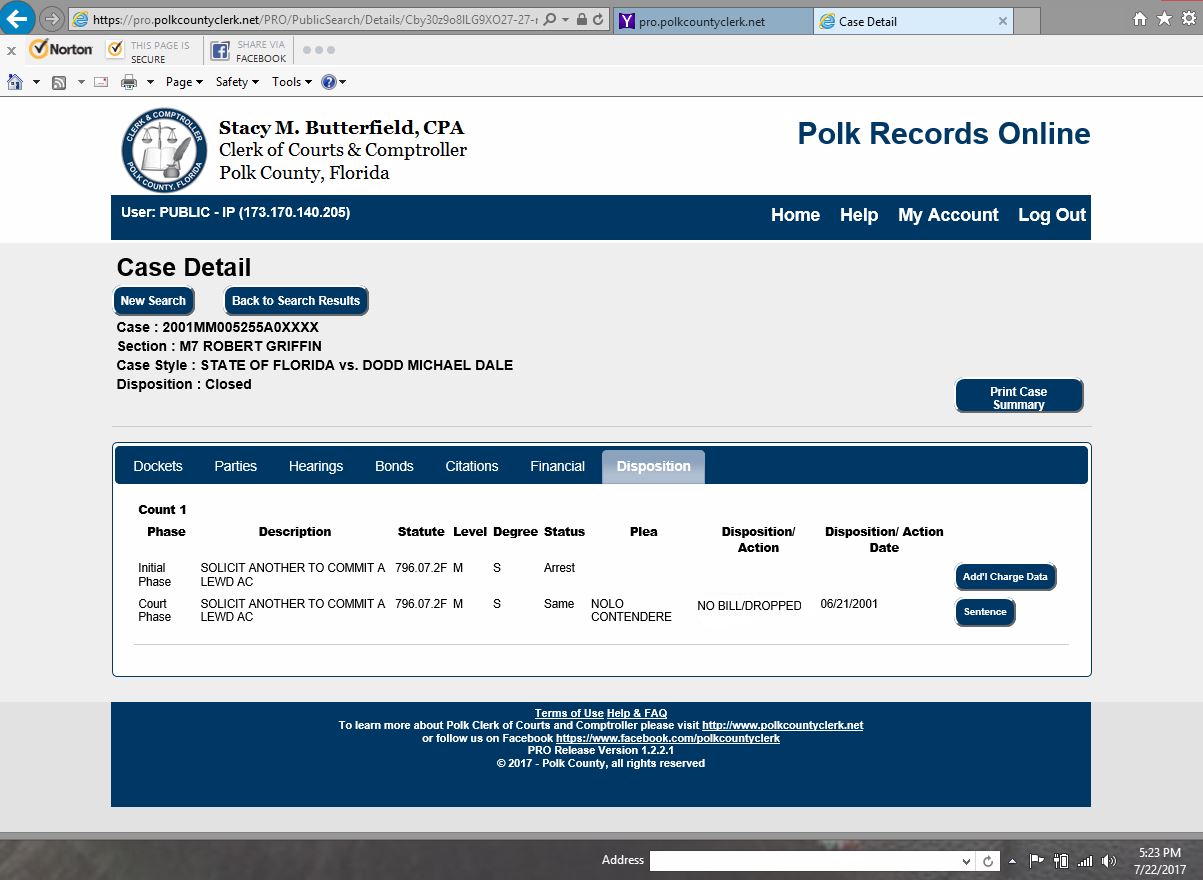Log Out of Polk Records Online
The width and height of the screenshot is (1203, 880).
click(x=1052, y=215)
